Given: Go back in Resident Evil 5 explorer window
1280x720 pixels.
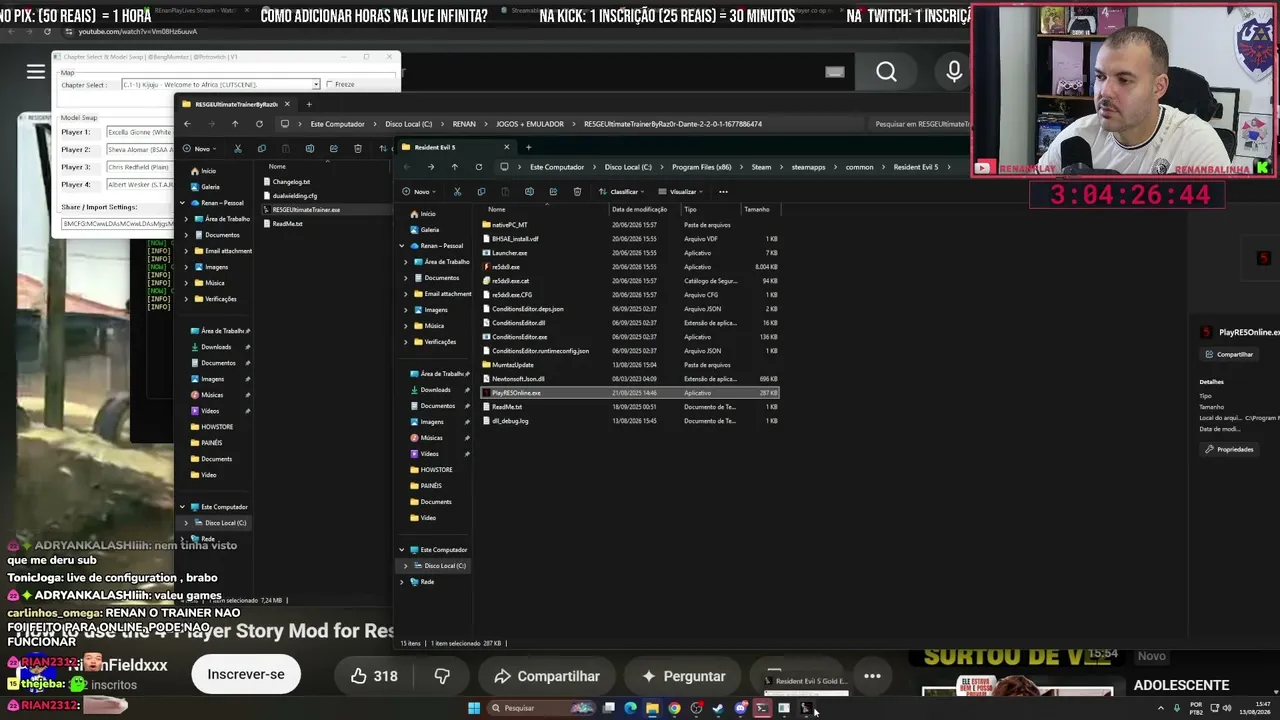Looking at the screenshot, I should tap(408, 167).
